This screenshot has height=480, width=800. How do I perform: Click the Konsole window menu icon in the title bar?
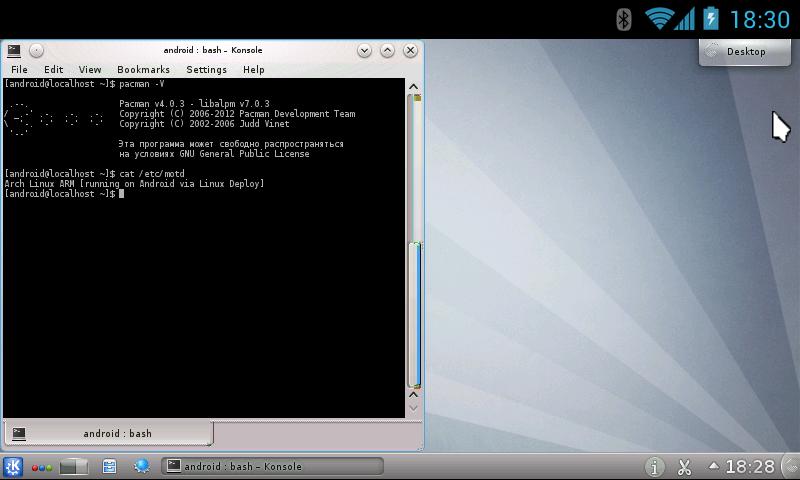13,50
